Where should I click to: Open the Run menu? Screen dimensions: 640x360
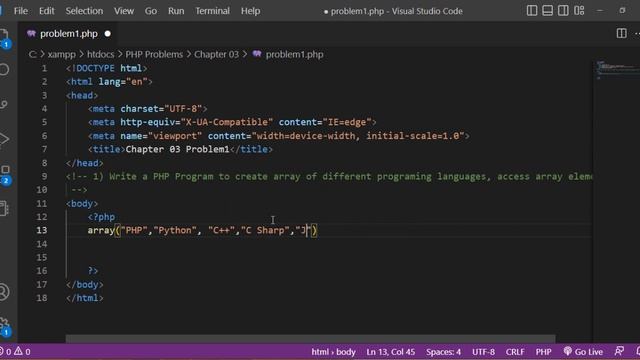tap(176, 11)
